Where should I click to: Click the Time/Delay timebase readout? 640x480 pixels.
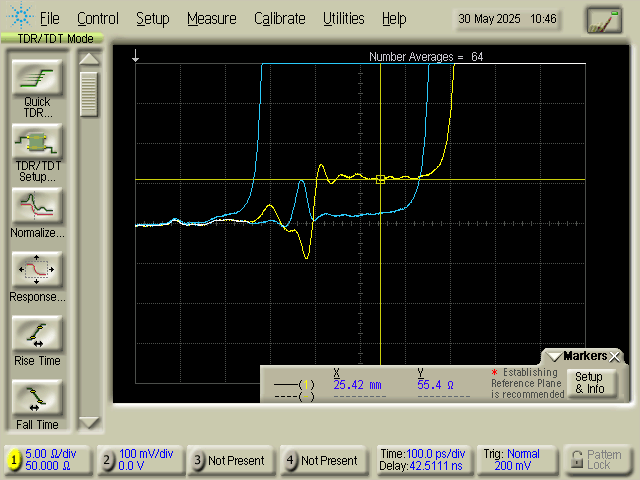[420, 460]
